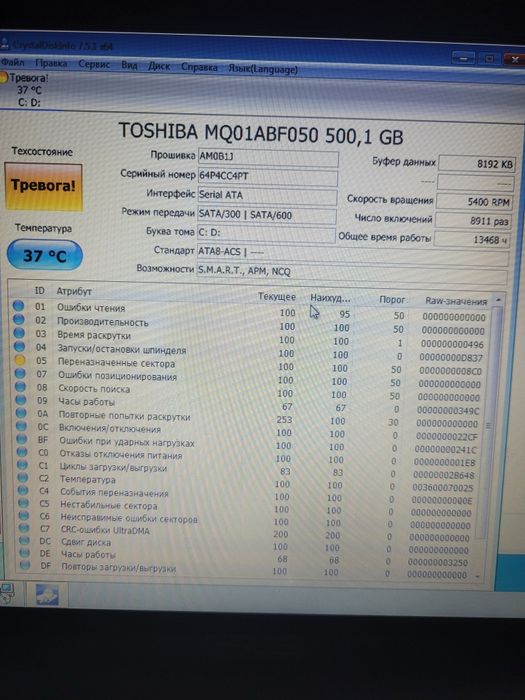525x700 pixels.
Task: Click status icon for Циклы загрузки/выгрузки
Action: point(23,465)
